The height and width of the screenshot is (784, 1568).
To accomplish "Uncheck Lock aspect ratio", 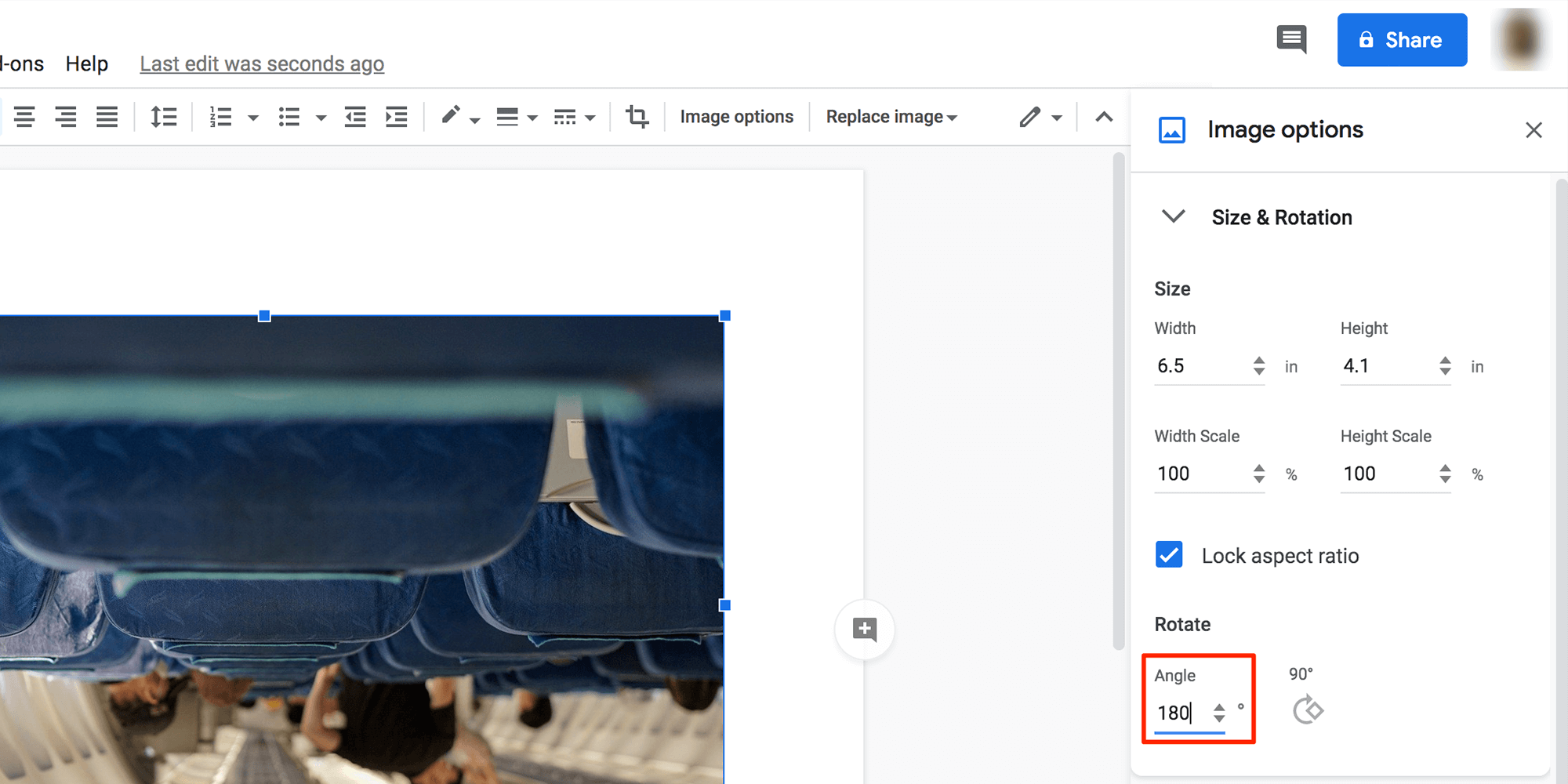I will 1169,555.
